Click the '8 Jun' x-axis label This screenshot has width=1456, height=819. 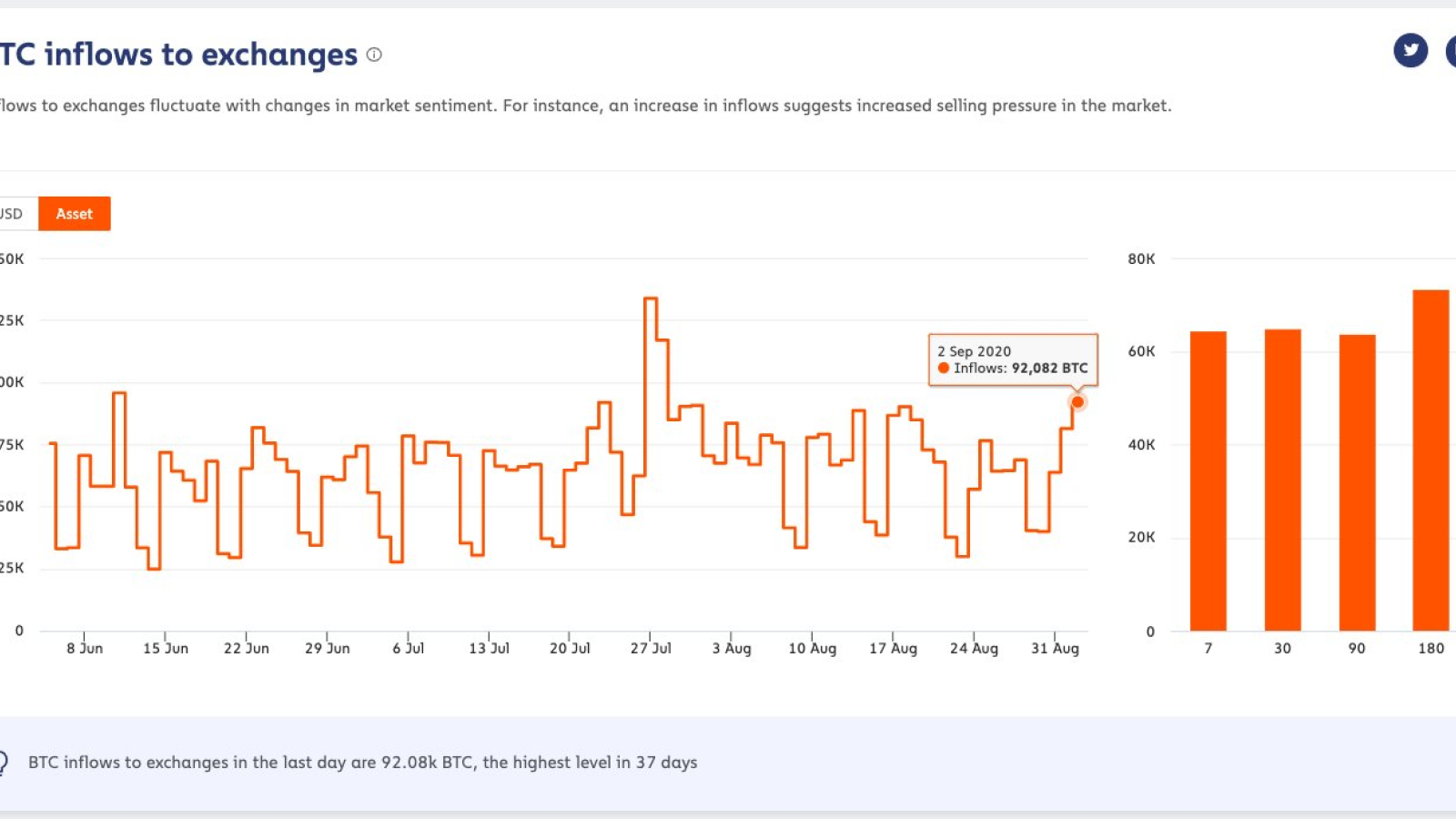click(85, 648)
